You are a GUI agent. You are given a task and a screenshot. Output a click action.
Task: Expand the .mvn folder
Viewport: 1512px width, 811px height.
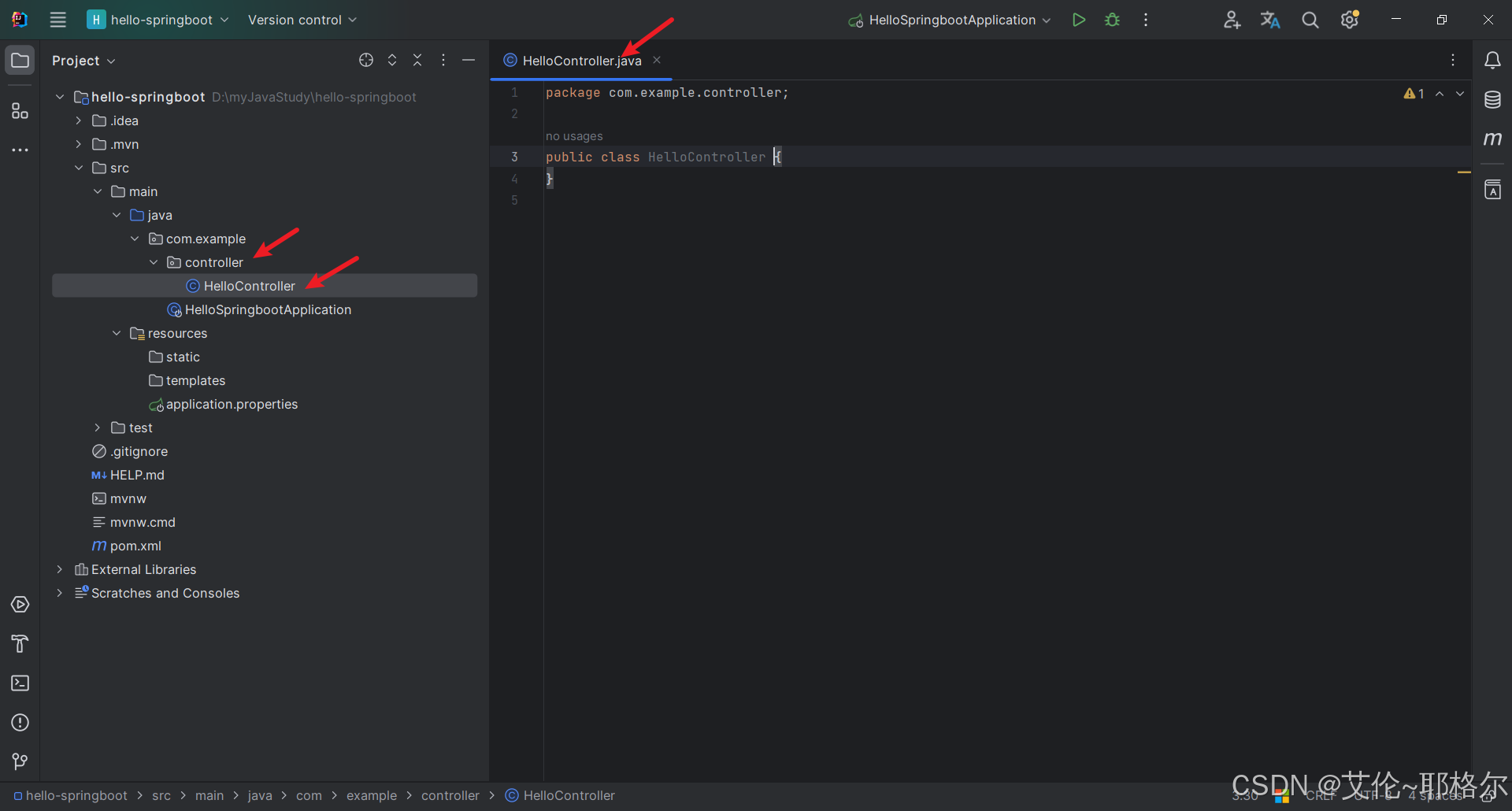tap(79, 144)
